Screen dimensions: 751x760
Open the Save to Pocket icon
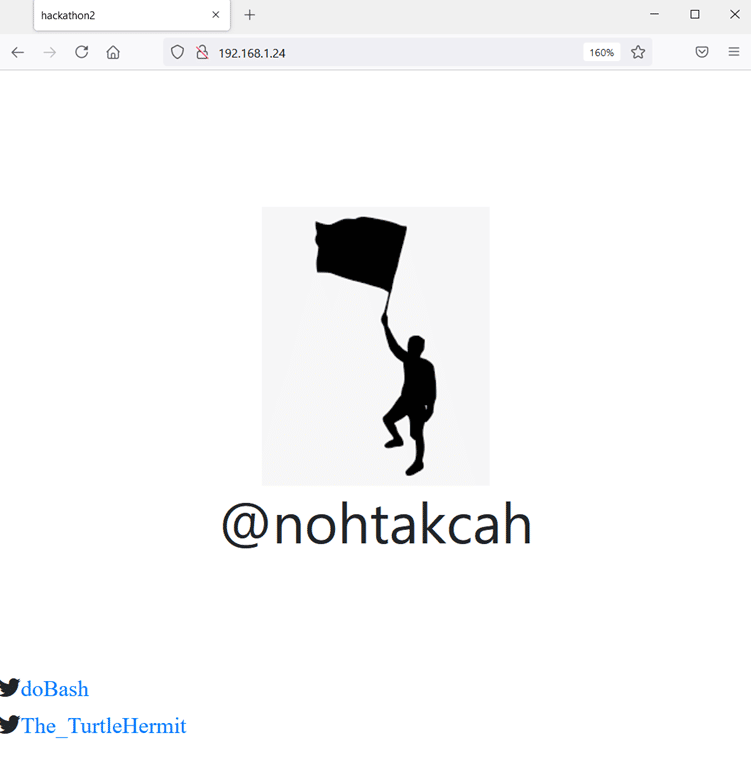pos(702,52)
